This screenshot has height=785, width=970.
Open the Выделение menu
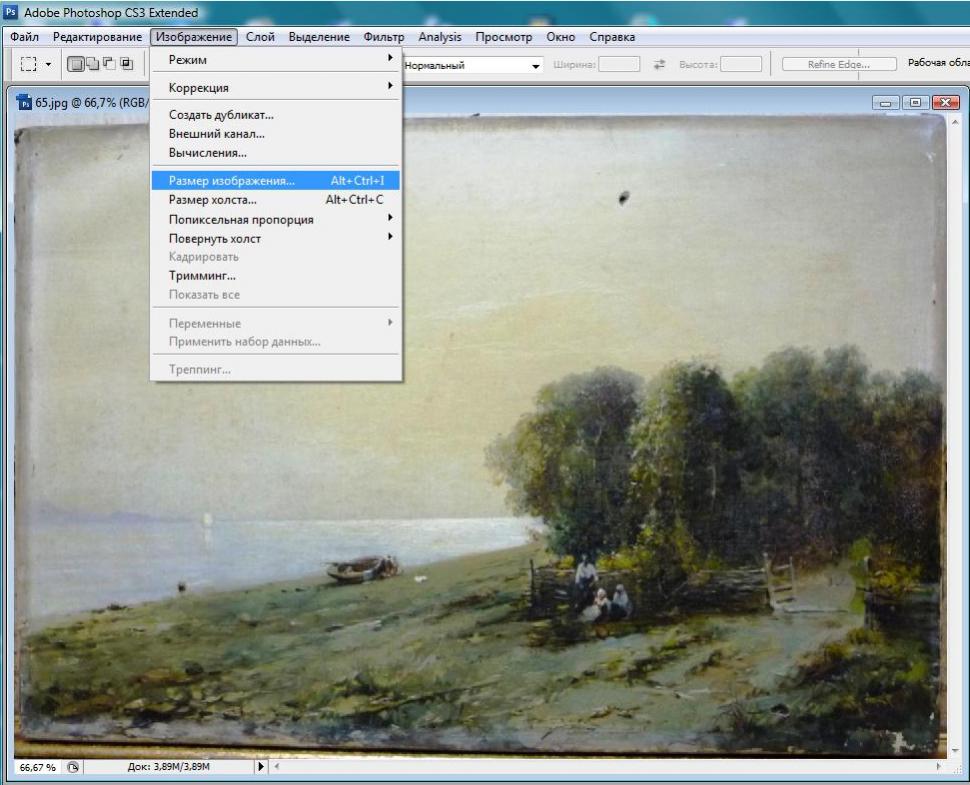(x=319, y=37)
